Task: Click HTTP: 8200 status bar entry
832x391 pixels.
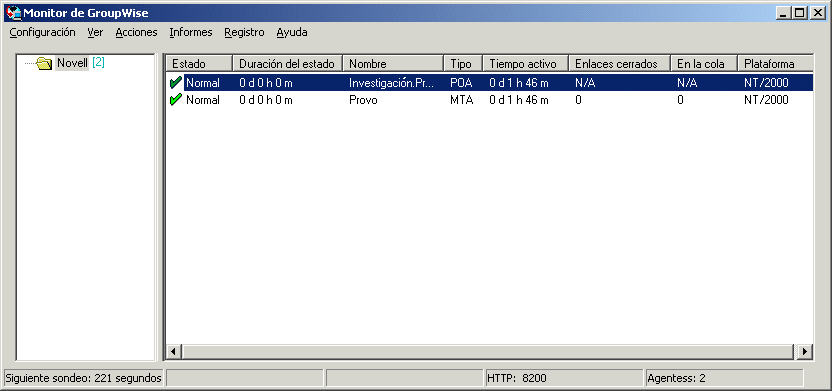Action: pyautogui.click(x=564, y=378)
